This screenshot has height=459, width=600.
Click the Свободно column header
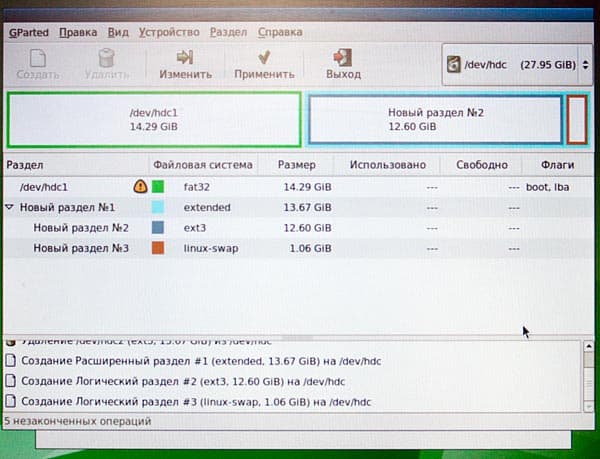tap(482, 165)
